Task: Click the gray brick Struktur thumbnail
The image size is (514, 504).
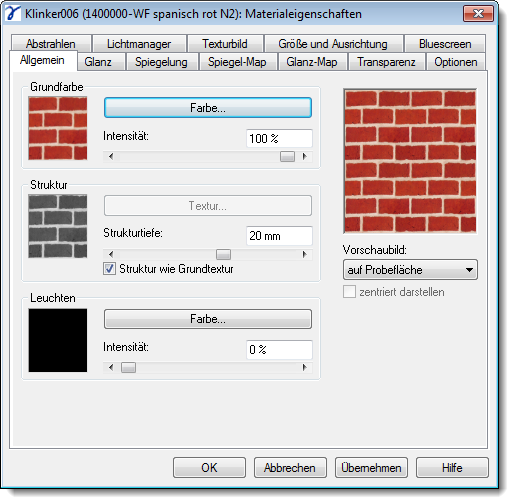Action: [58, 226]
